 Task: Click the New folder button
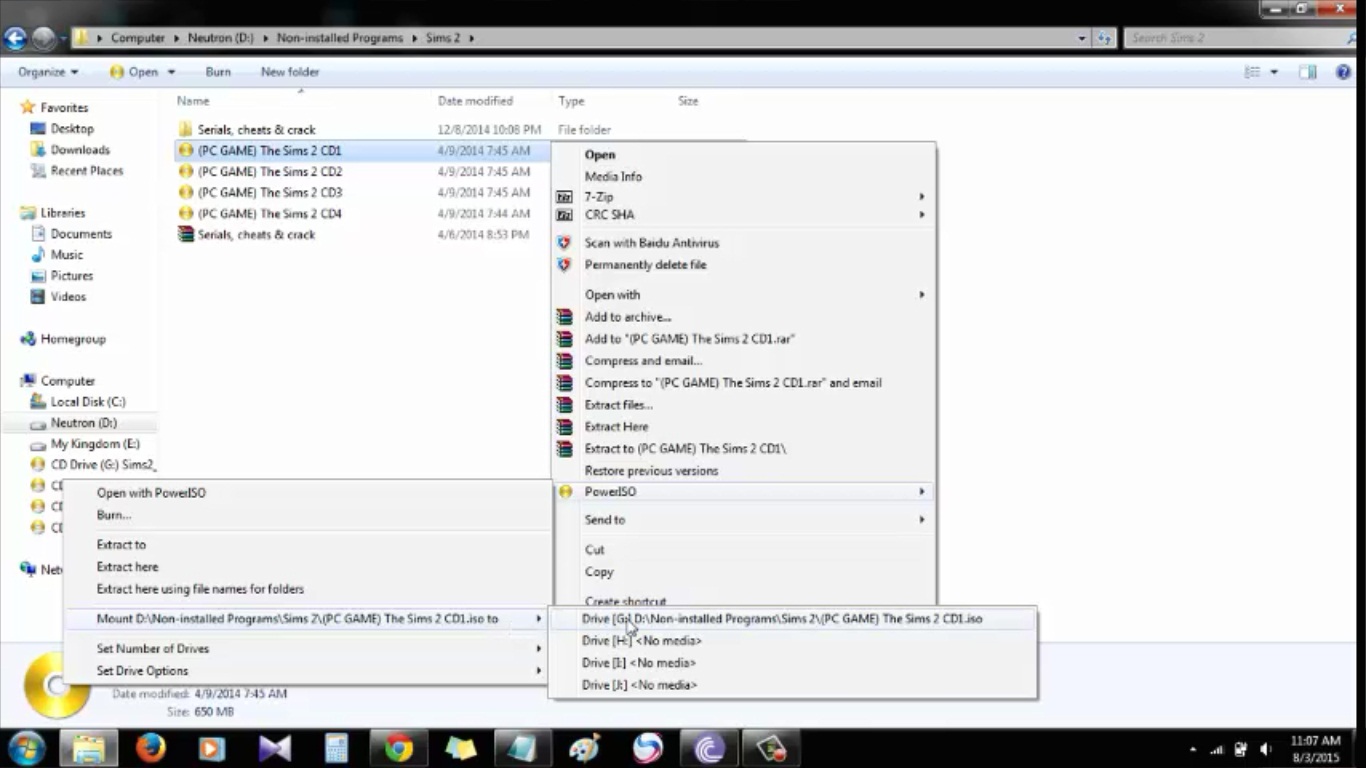(290, 72)
